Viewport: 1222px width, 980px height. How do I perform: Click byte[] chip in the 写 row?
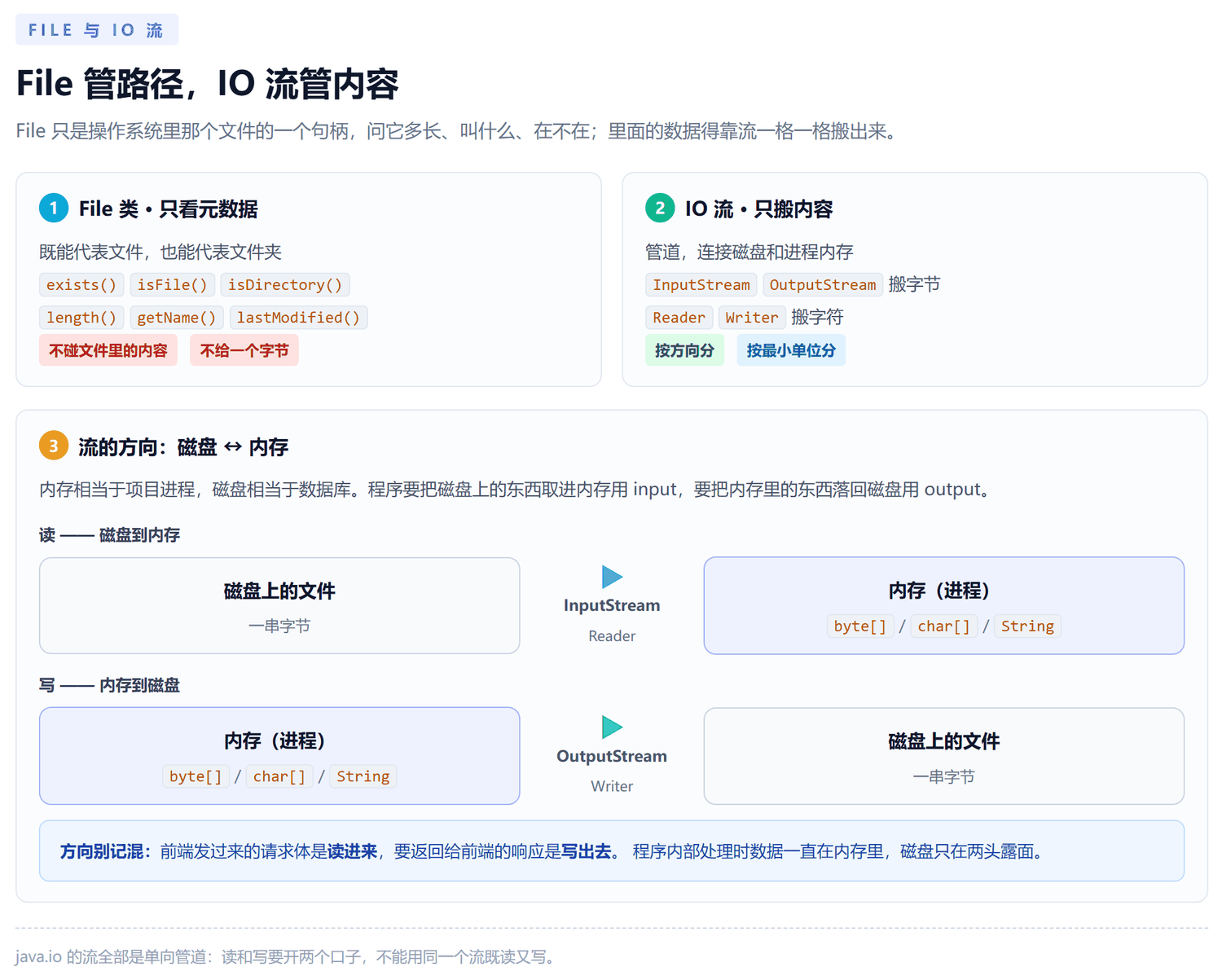[x=196, y=776]
